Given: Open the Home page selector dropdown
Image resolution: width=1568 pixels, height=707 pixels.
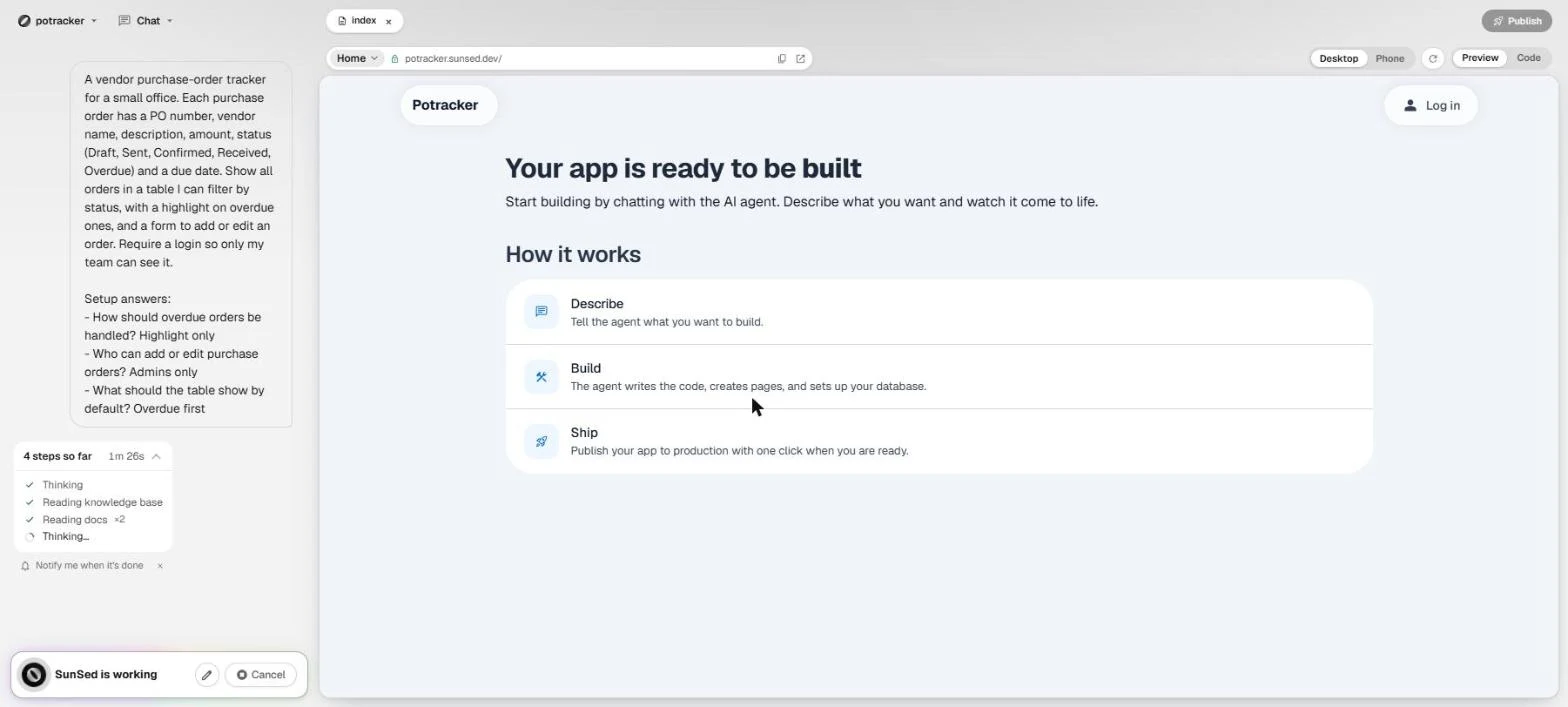Looking at the screenshot, I should pos(357,58).
